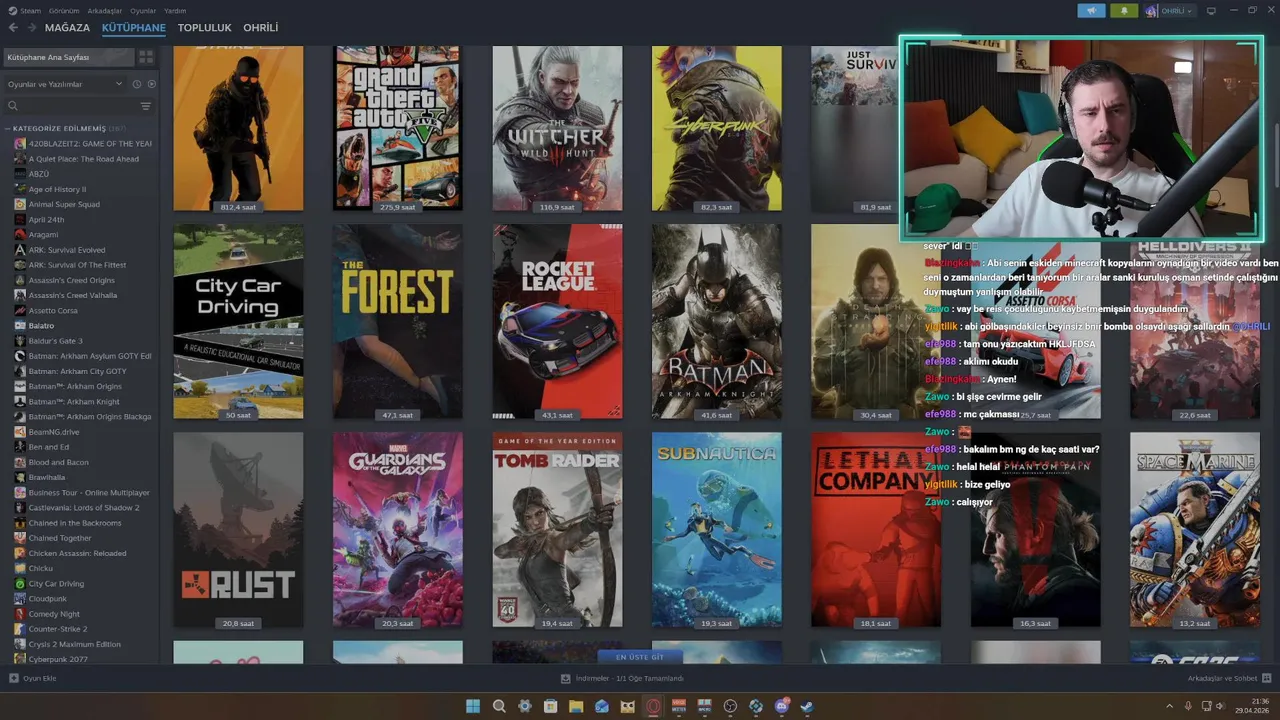Select BeamNG.drive in game list
1280x720 pixels.
tap(54, 432)
